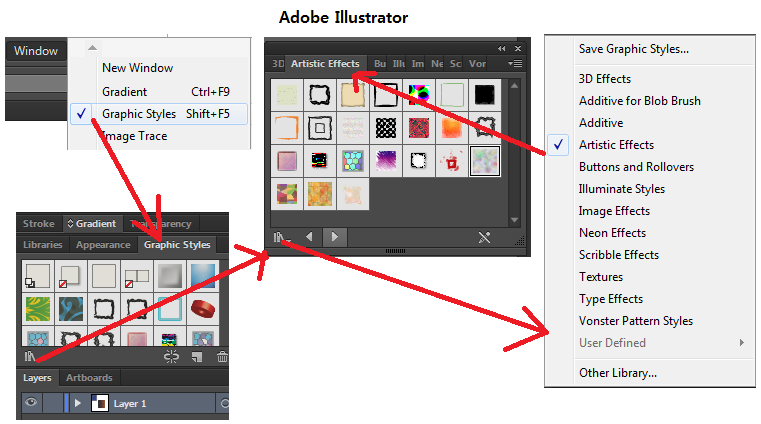Apply the cyan frame graphic style

coord(169,309)
